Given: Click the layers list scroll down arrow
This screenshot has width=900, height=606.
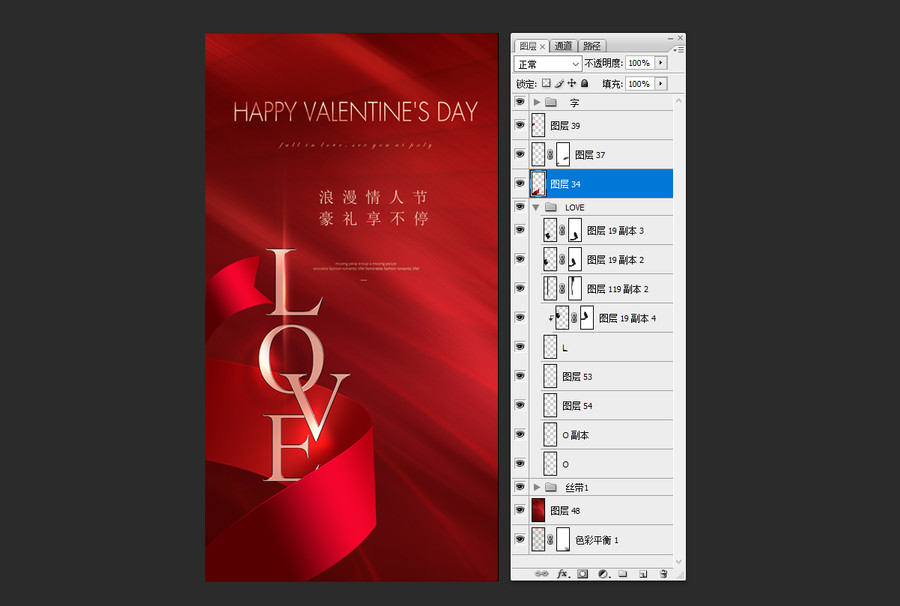Looking at the screenshot, I should click(679, 561).
